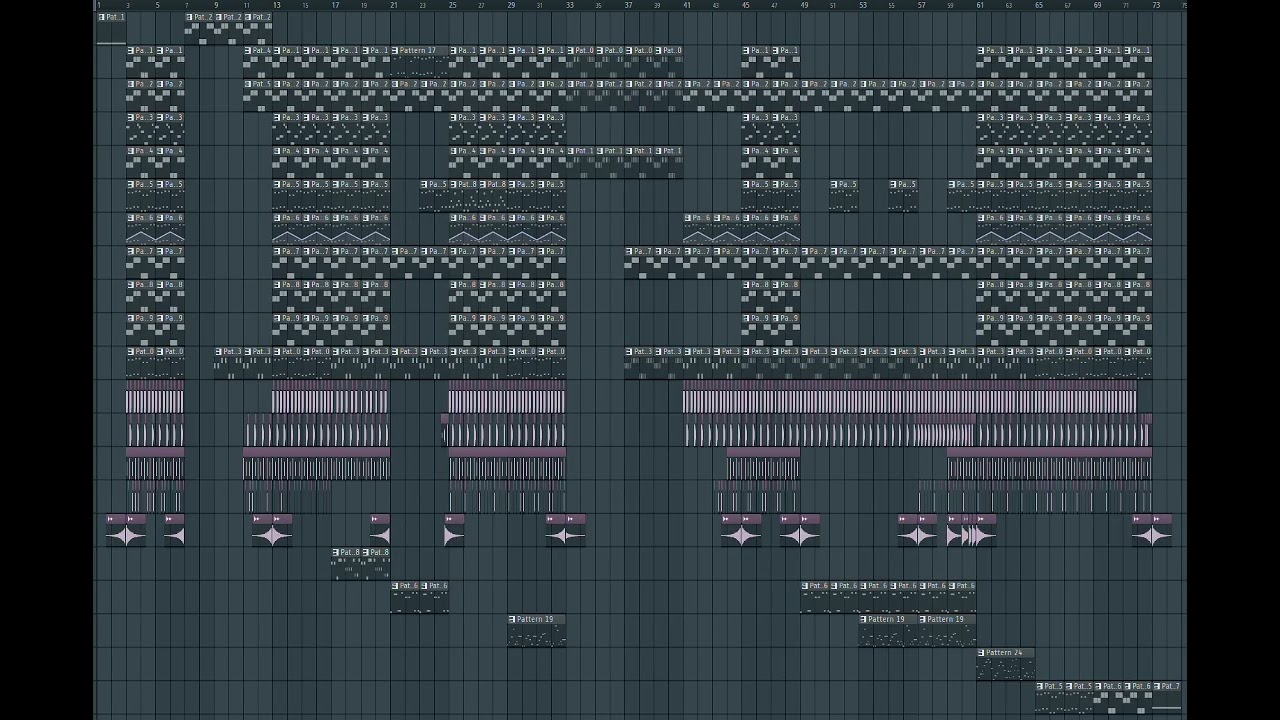Jump to bar 69 on the timeline

pyautogui.click(x=1098, y=5)
